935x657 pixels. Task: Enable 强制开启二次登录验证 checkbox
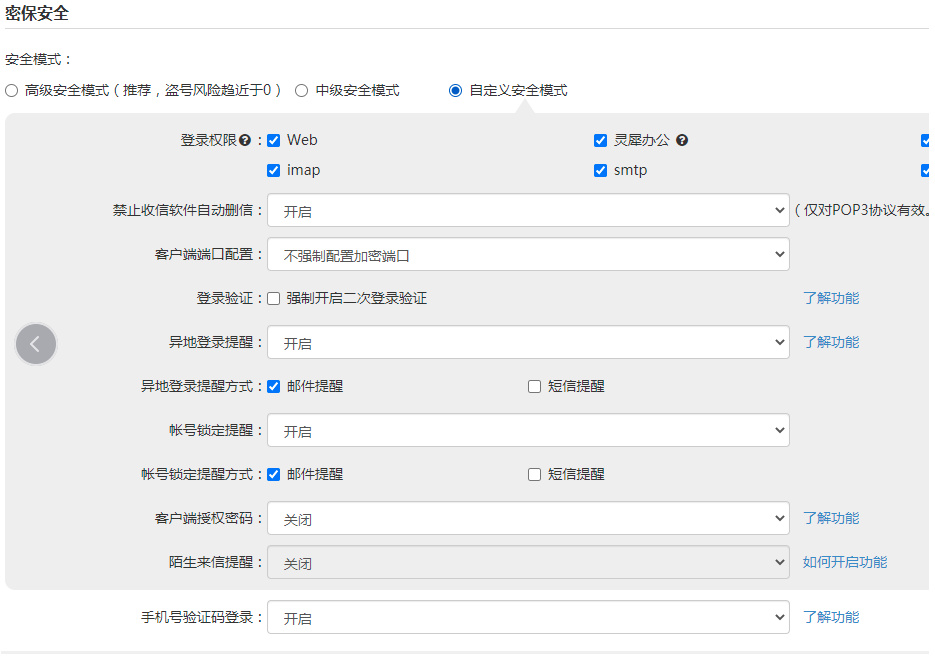(273, 298)
